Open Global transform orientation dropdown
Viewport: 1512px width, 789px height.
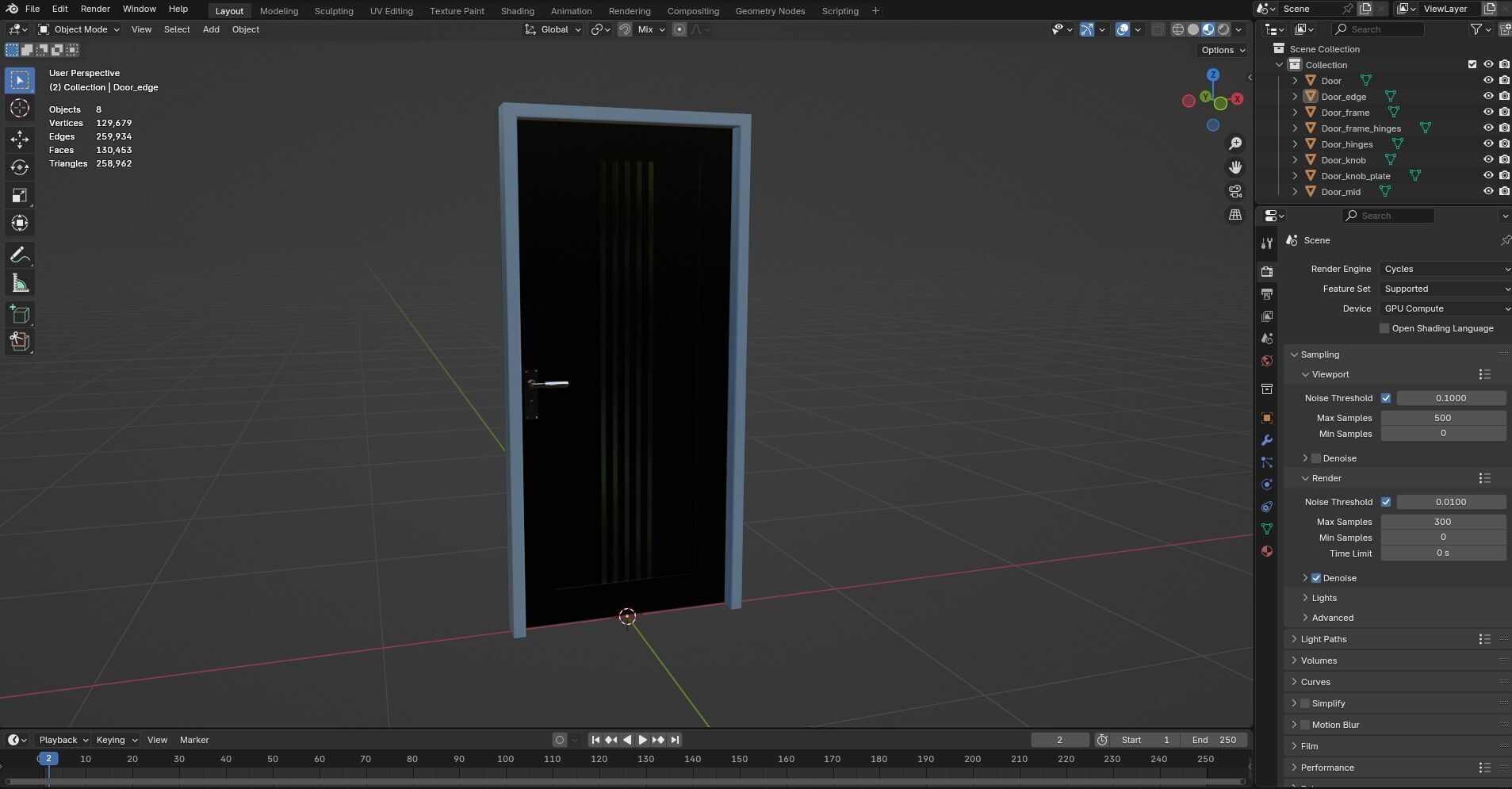tap(553, 29)
